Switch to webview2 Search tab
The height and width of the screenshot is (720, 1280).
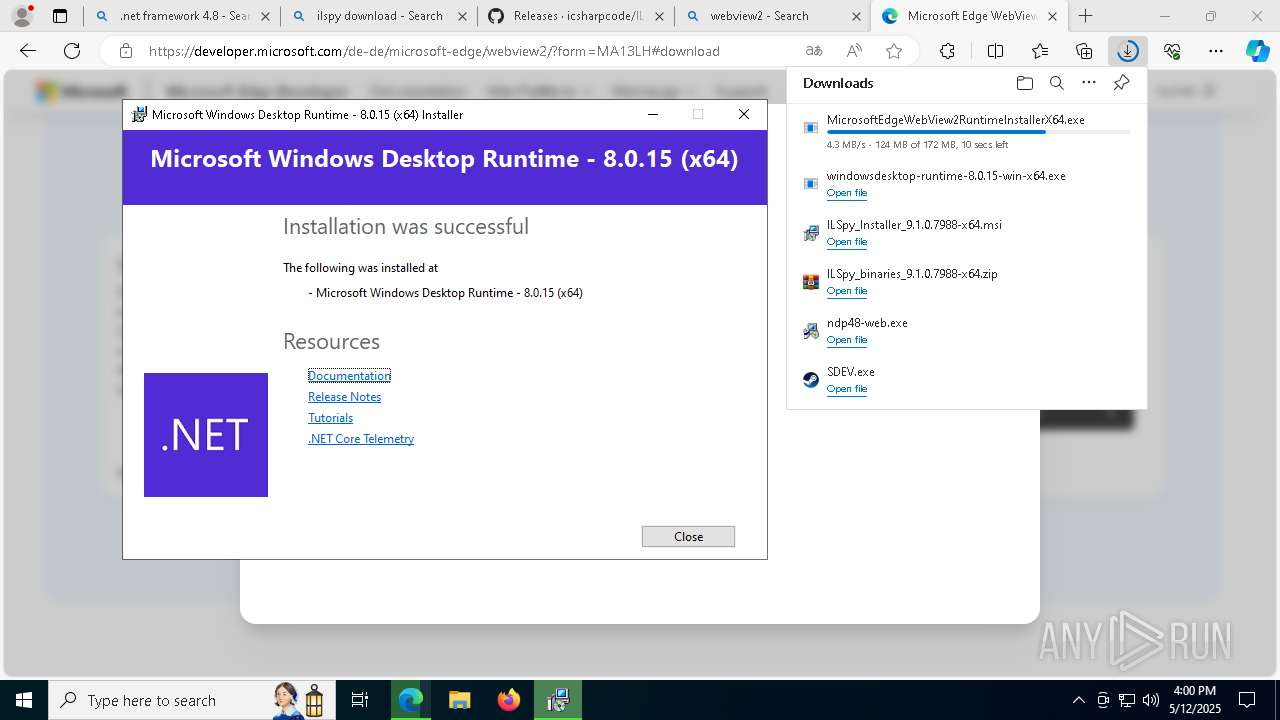coord(772,16)
